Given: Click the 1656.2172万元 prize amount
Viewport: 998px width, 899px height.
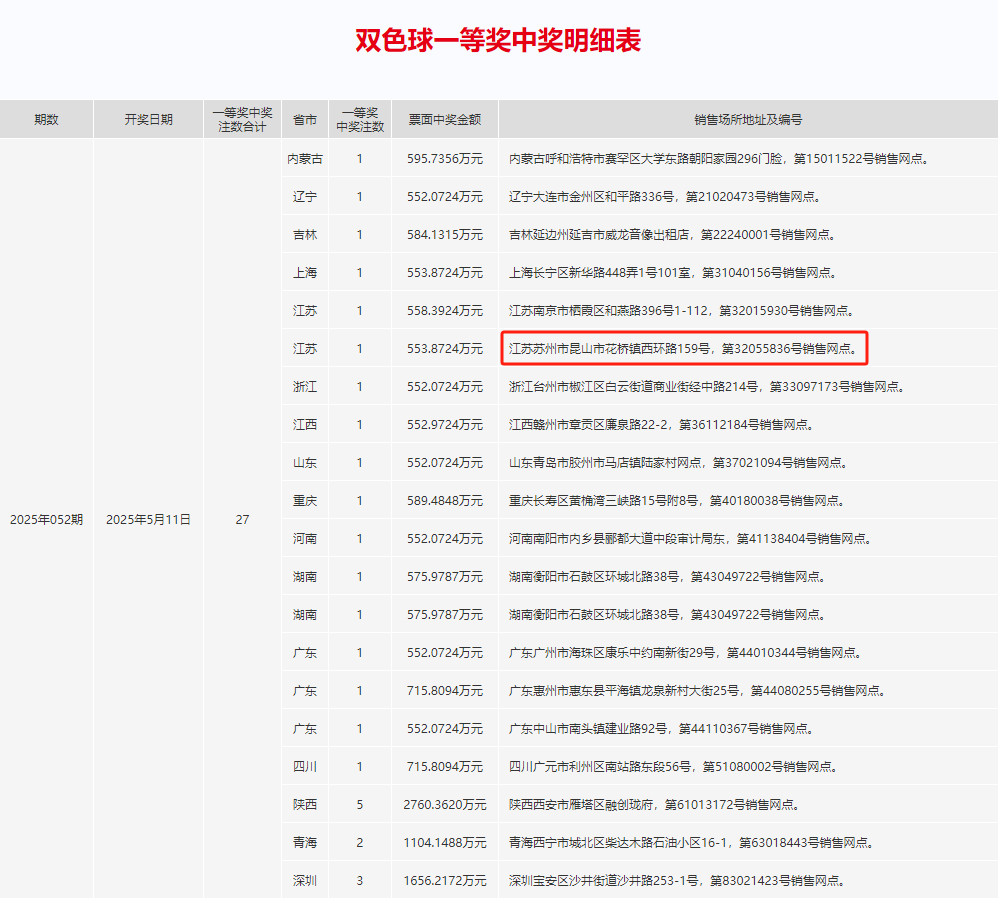Looking at the screenshot, I should tap(444, 881).
